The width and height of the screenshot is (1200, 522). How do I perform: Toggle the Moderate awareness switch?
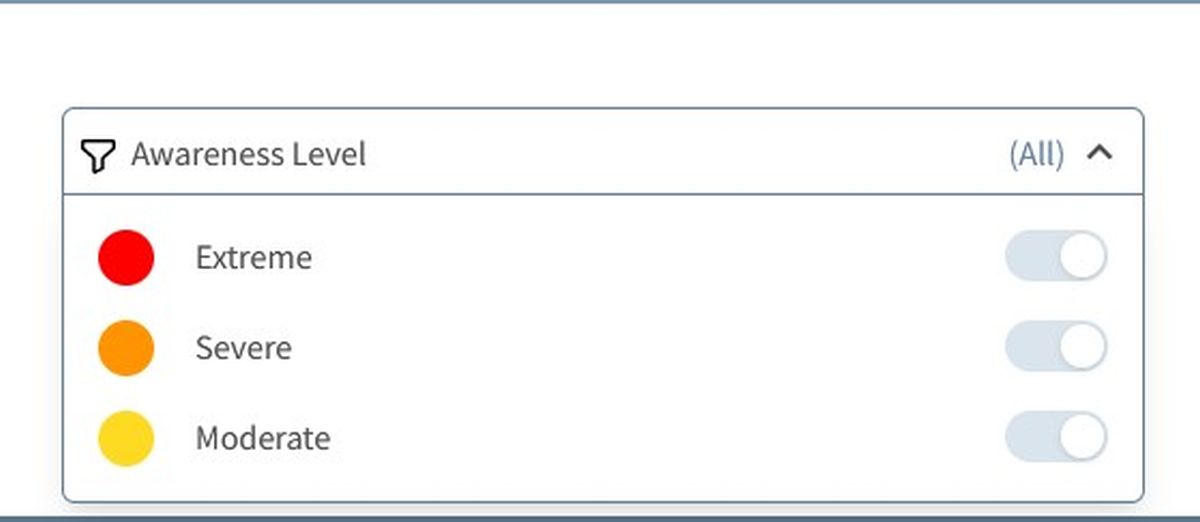pos(1056,437)
